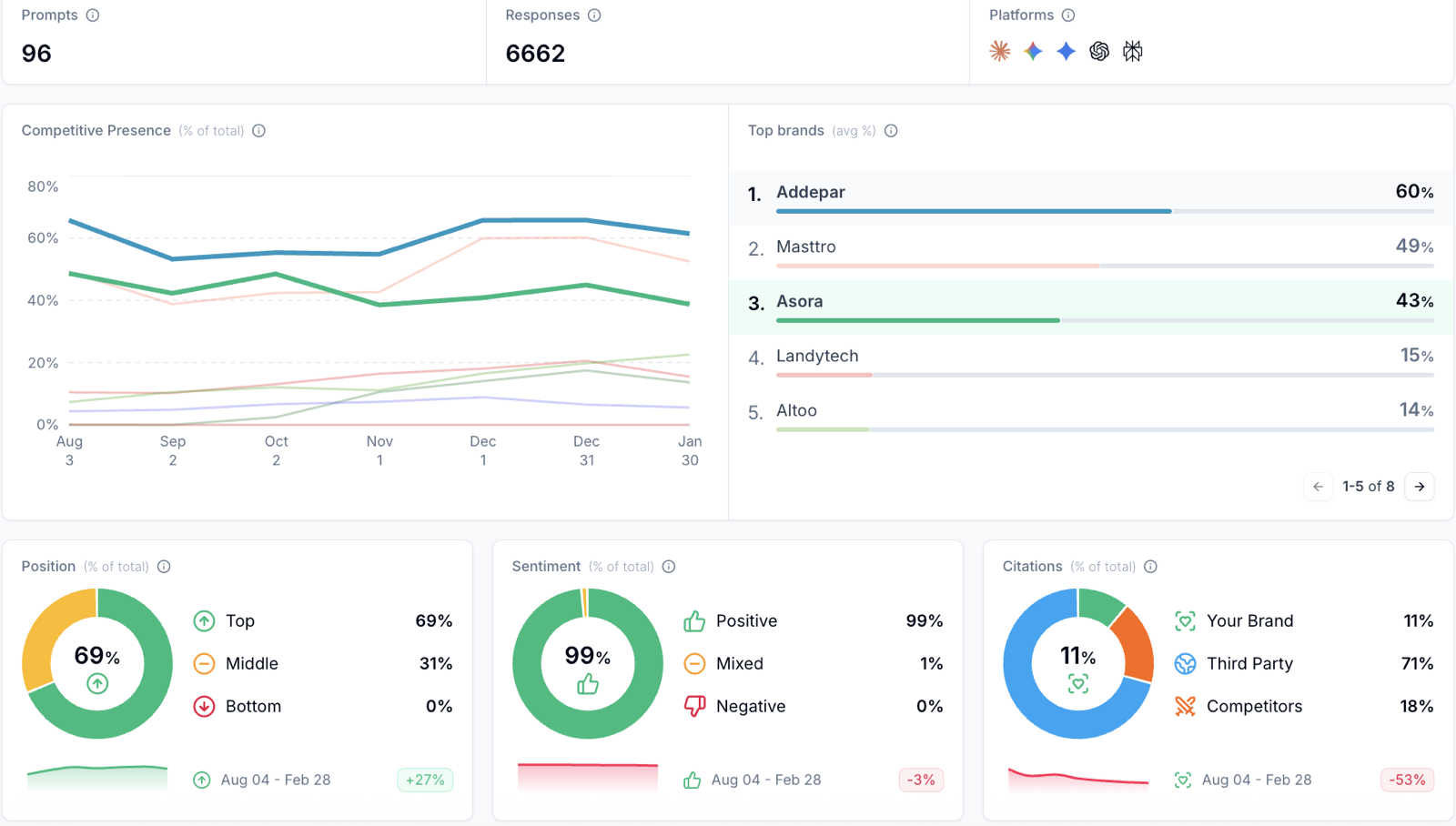The width and height of the screenshot is (1456, 826).
Task: Click the Sentiment donut chart
Action: [x=588, y=664]
